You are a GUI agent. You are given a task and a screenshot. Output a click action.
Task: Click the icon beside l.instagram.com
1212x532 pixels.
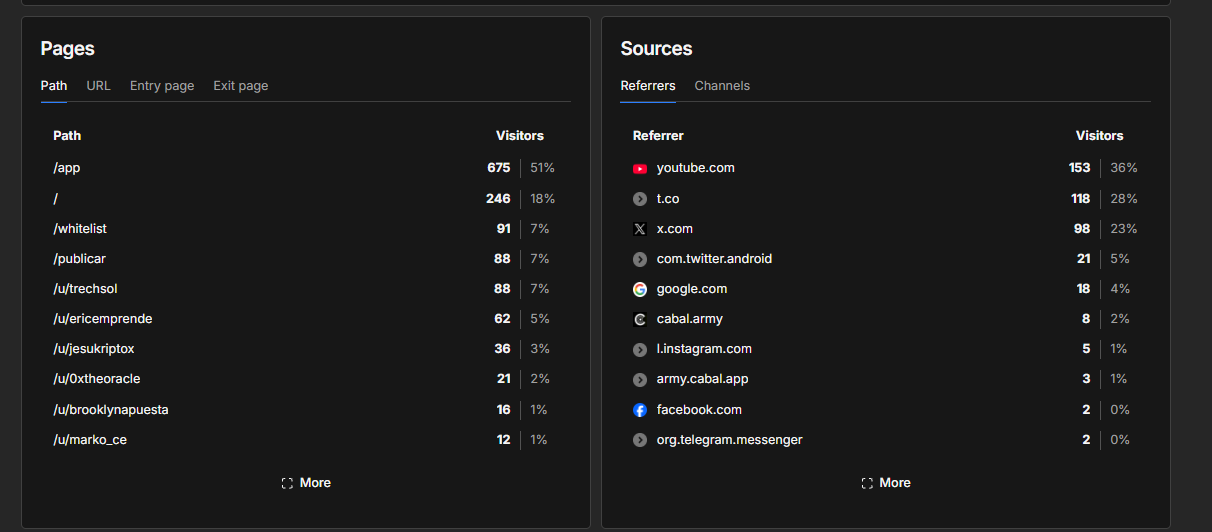point(640,349)
